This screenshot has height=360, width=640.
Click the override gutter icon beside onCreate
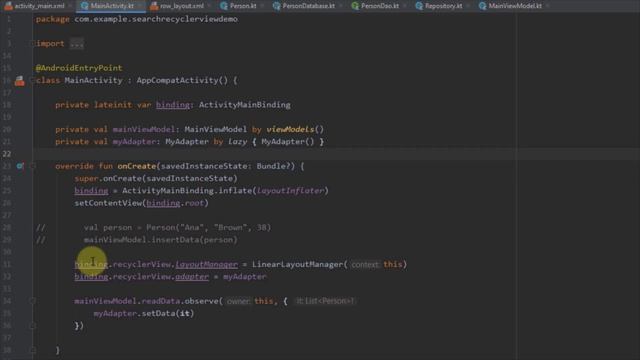20,166
